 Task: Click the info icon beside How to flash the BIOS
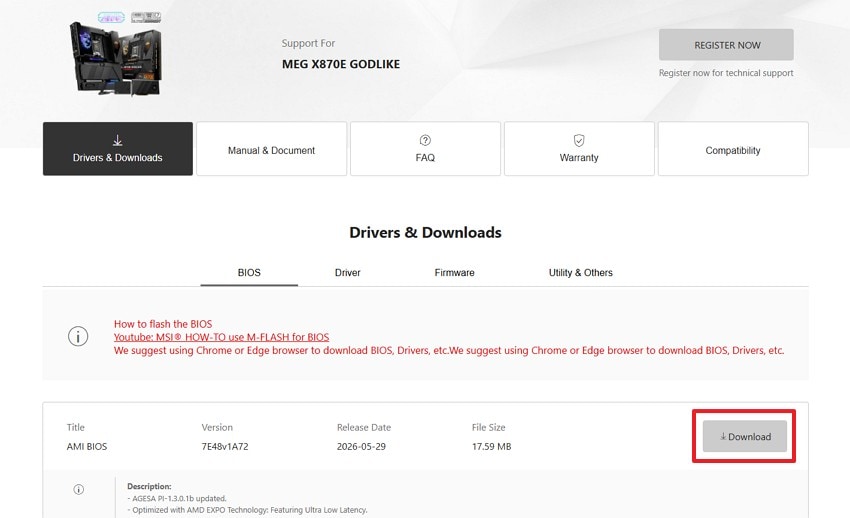coord(78,336)
